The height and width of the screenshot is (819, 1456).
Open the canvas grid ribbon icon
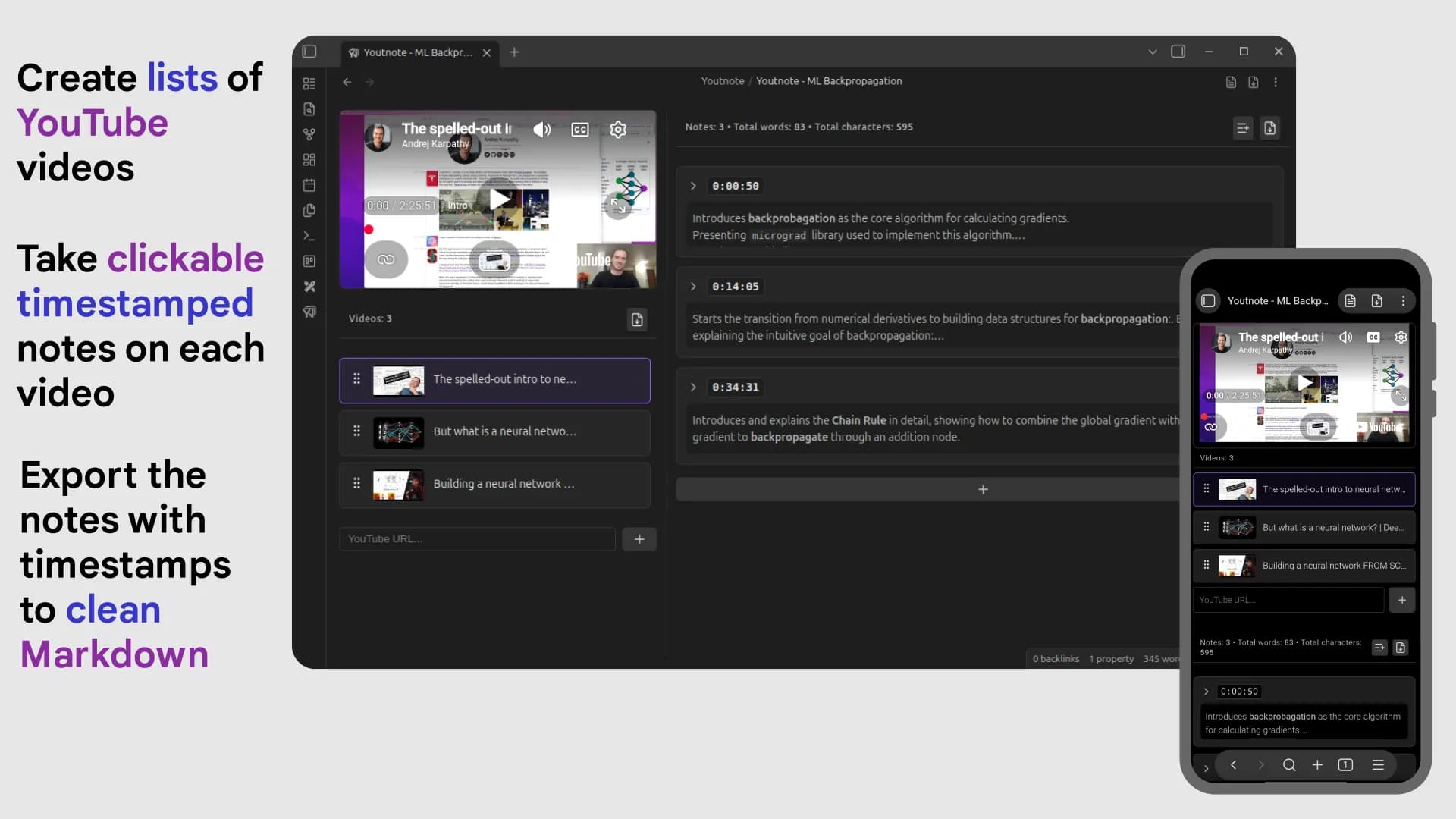pyautogui.click(x=309, y=159)
